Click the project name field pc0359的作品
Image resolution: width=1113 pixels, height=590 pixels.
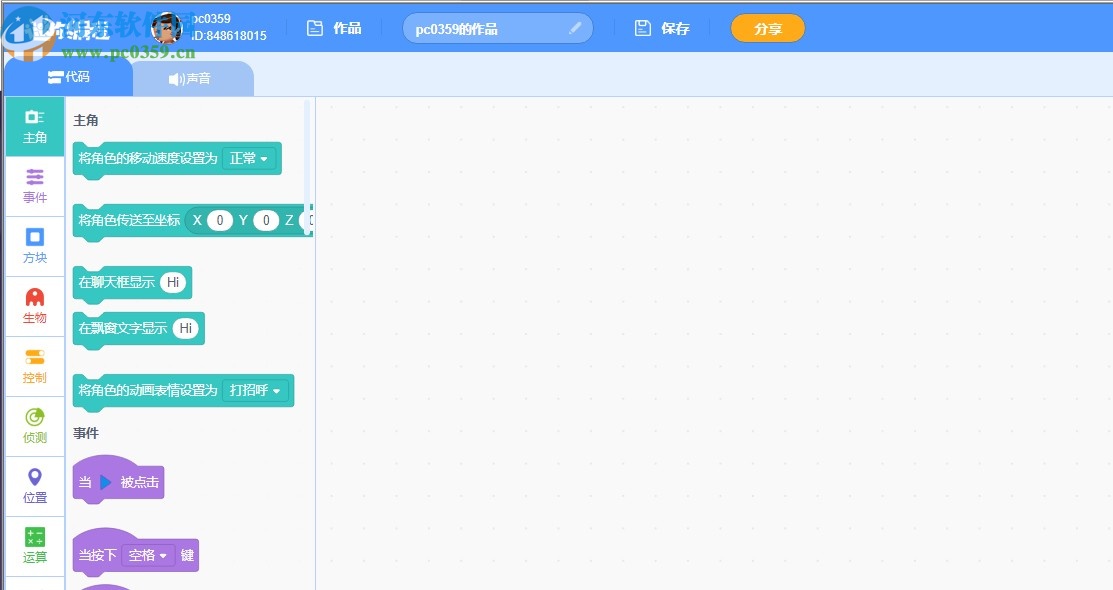[x=498, y=28]
